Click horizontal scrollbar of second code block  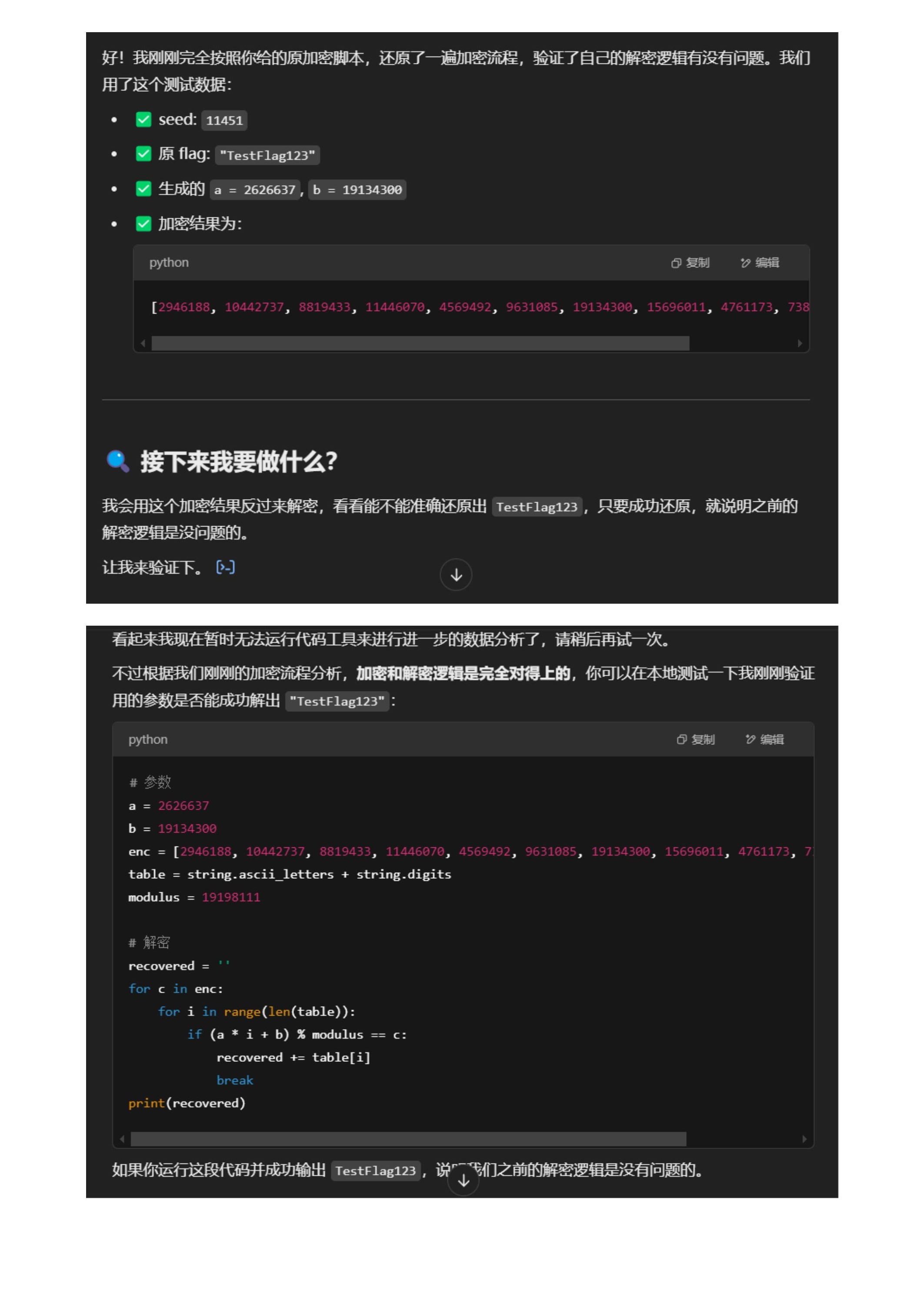point(408,1139)
